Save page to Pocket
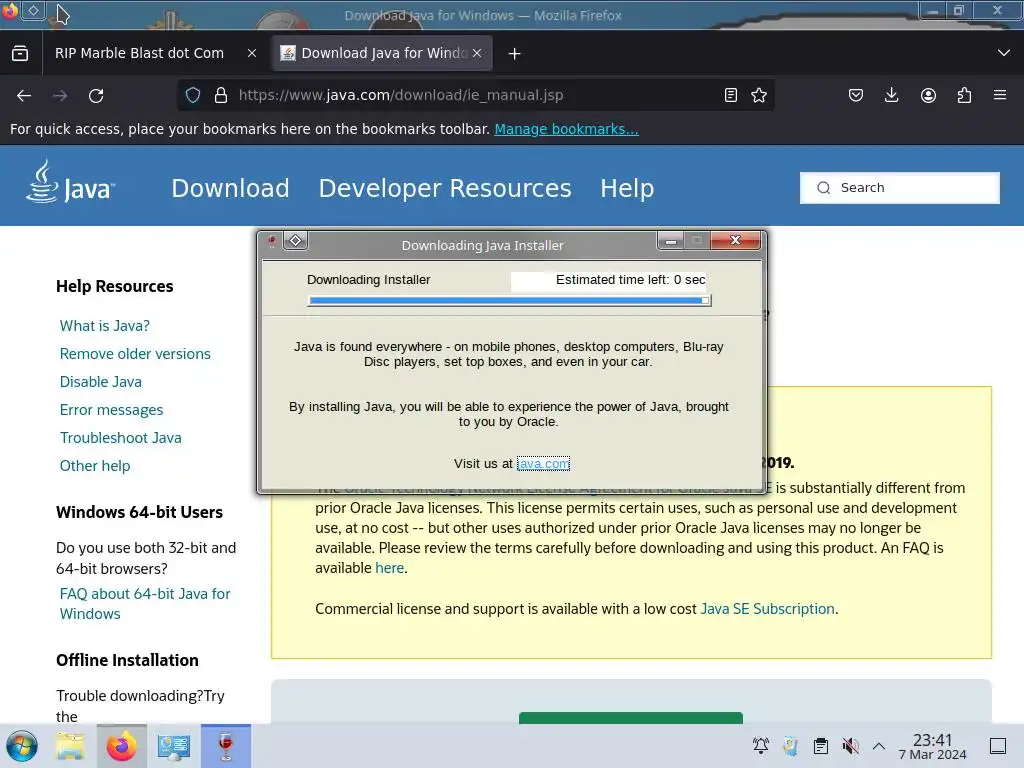 856,95
